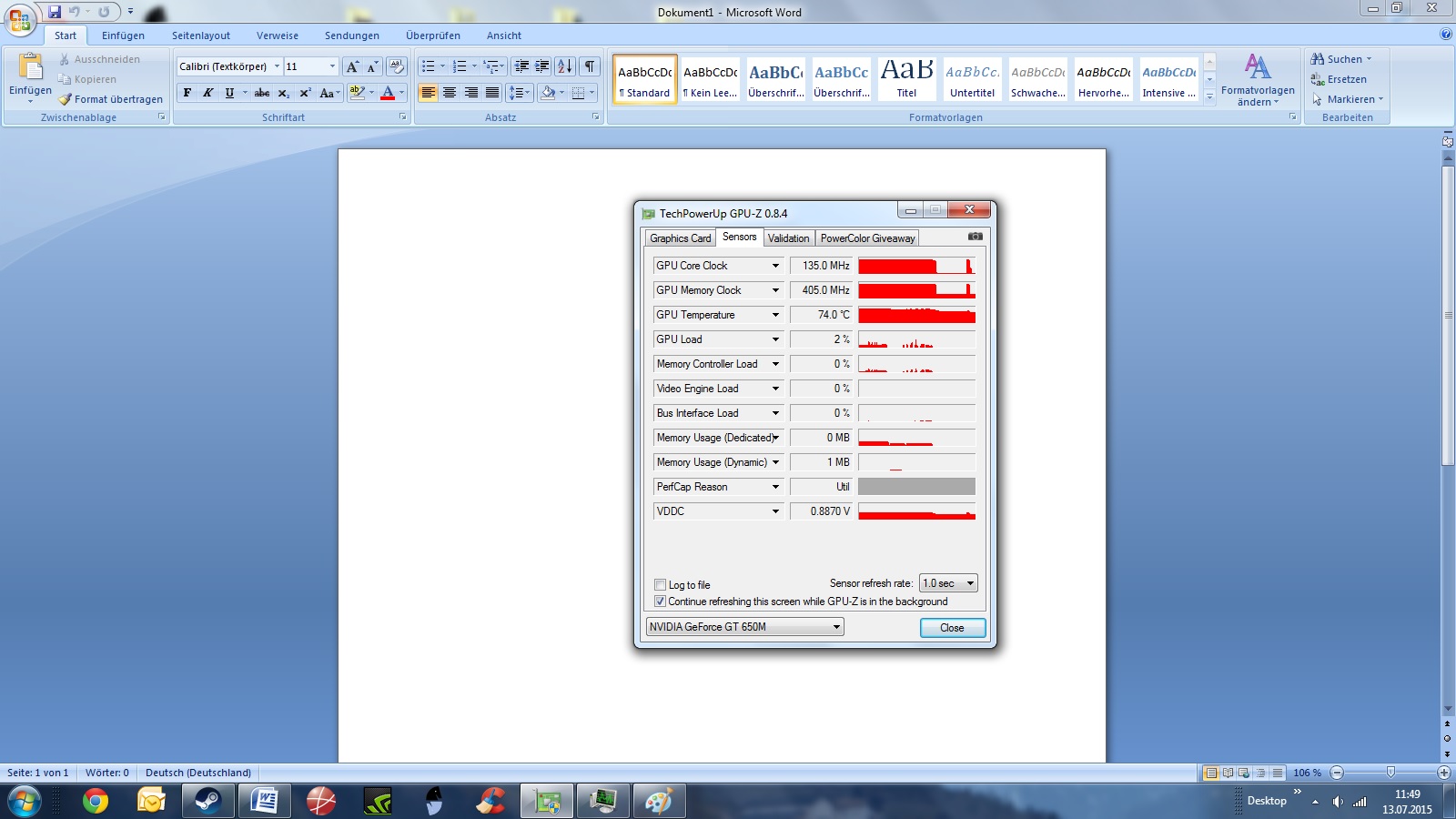
Task: Switch to full screen reading view in status bar
Action: (x=1228, y=773)
